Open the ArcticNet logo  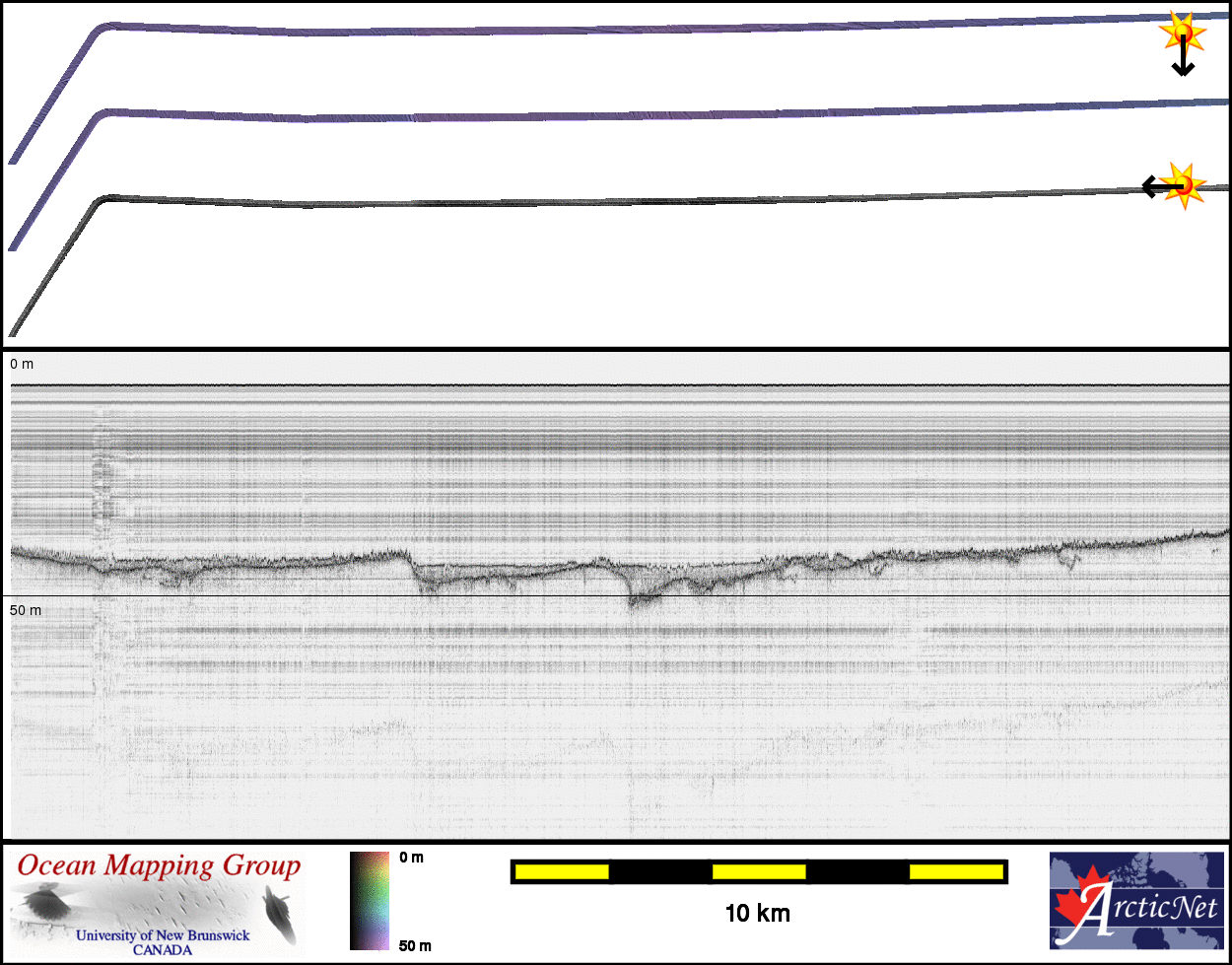[1136, 900]
